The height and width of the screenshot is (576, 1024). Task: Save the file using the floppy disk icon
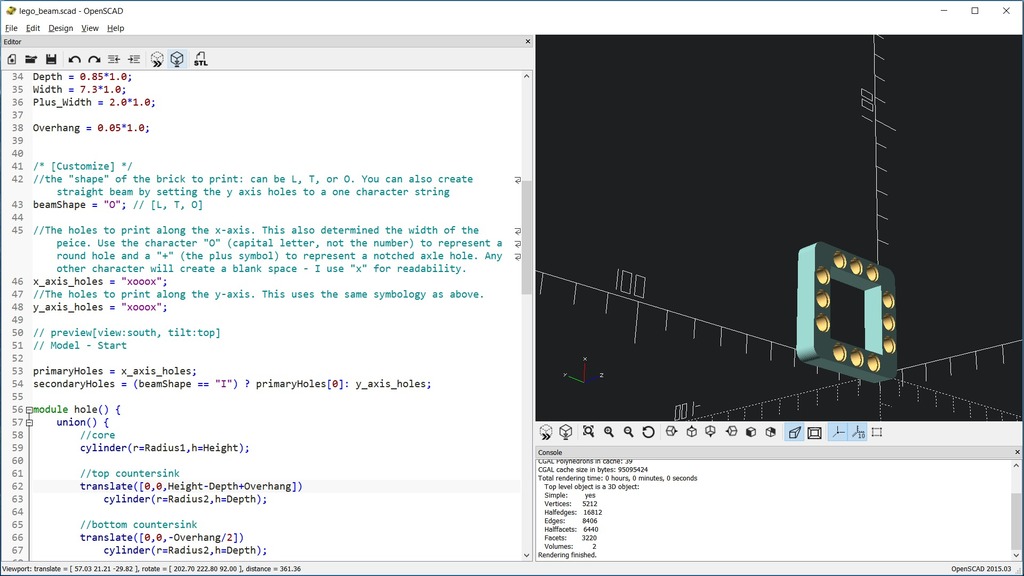[50, 60]
